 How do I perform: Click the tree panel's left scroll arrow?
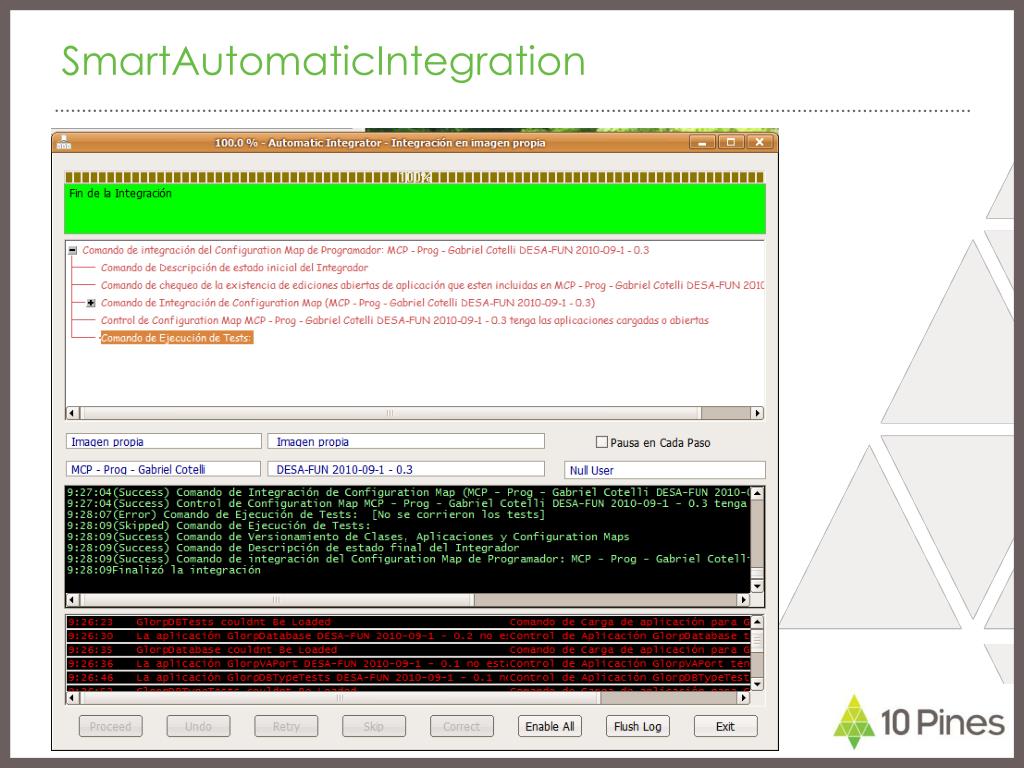tap(72, 413)
